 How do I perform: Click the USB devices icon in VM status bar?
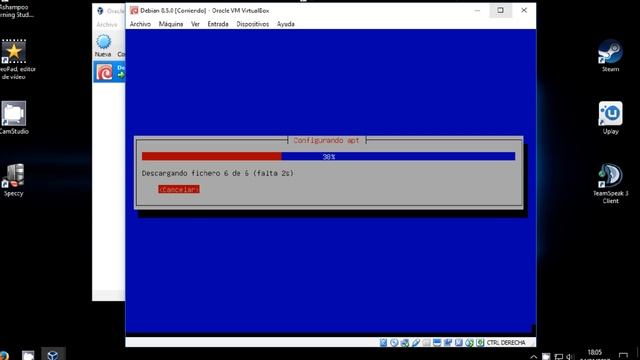click(x=416, y=342)
